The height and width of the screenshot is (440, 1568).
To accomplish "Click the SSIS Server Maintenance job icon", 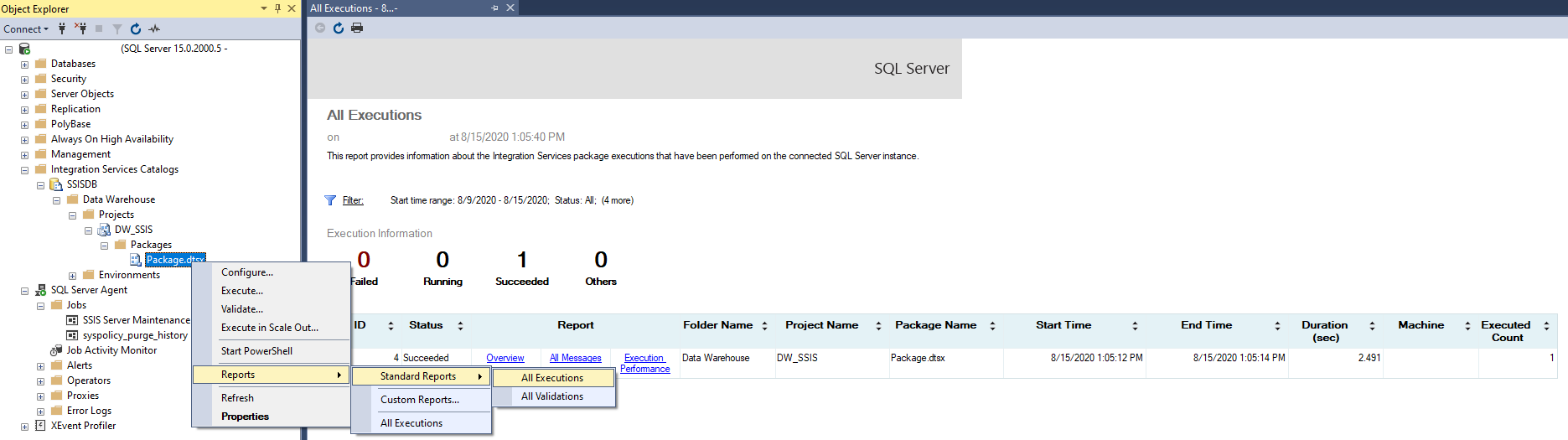I will (x=72, y=320).
